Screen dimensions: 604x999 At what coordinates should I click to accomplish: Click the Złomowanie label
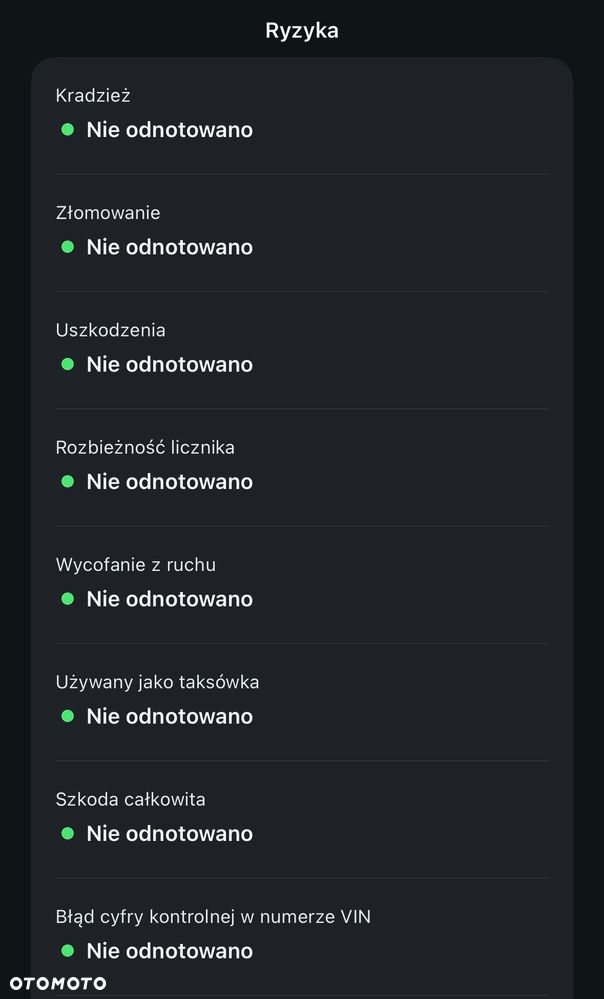tap(108, 213)
